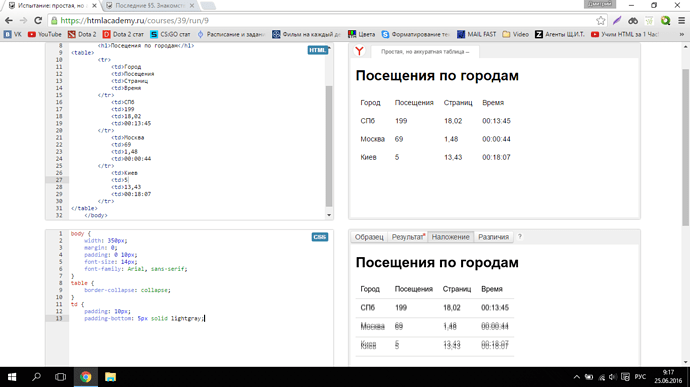Open CS:GO стат bookmark
The height and width of the screenshot is (387, 690).
coord(170,34)
